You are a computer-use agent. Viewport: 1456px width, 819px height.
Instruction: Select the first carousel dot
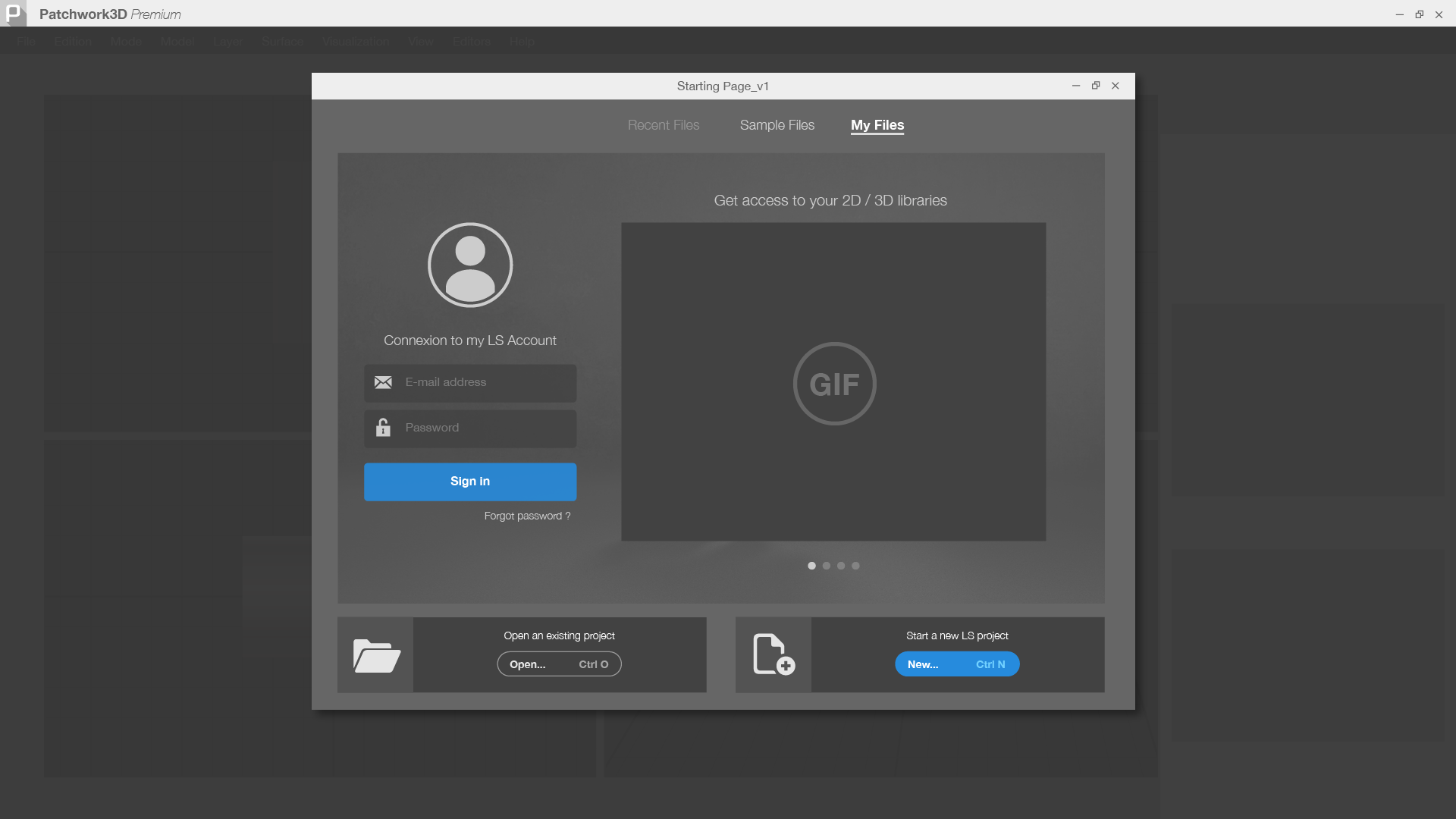click(x=811, y=566)
